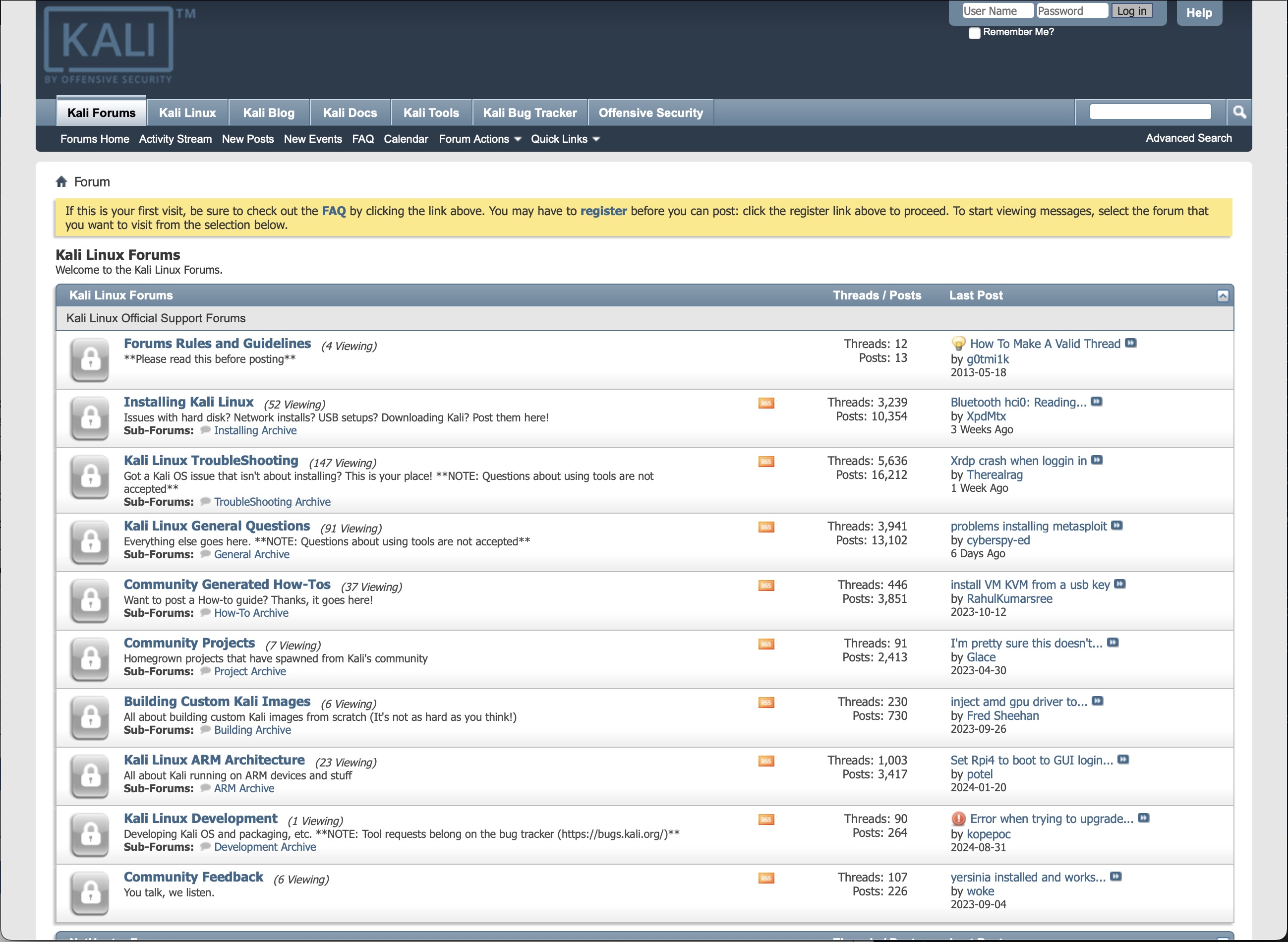The height and width of the screenshot is (942, 1288).
Task: Click the error icon next to kopepoc's last post
Action: click(x=958, y=818)
